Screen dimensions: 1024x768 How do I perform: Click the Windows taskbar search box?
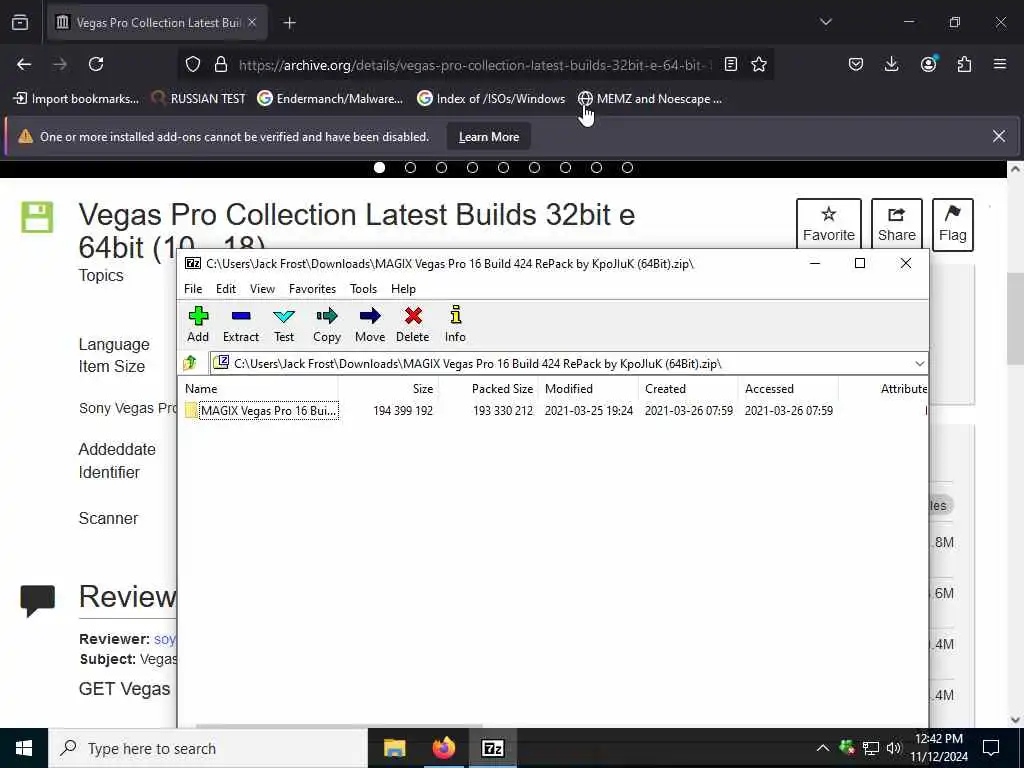(x=208, y=748)
